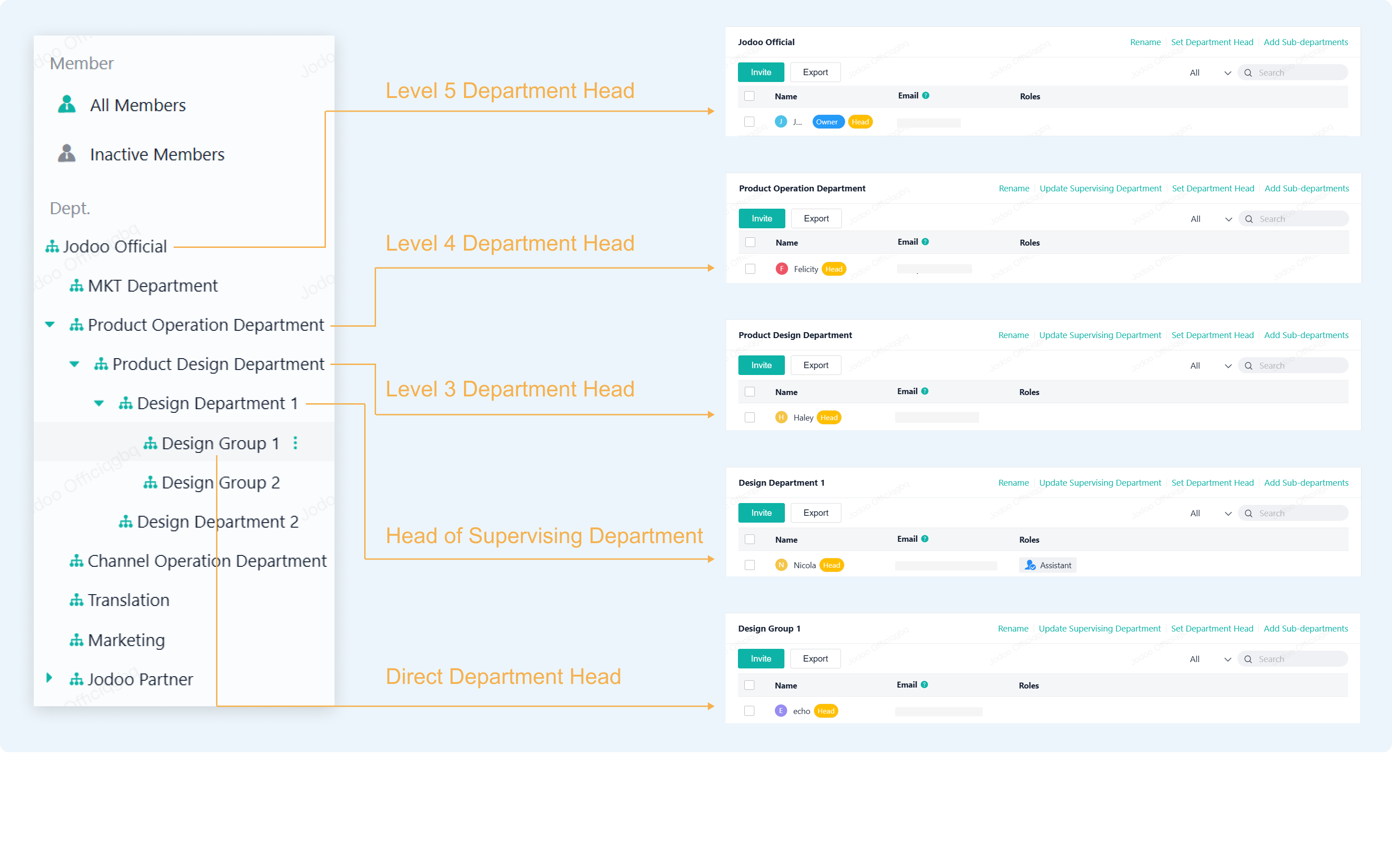Click the All Members person icon
The width and height of the screenshot is (1392, 868).
pos(67,104)
